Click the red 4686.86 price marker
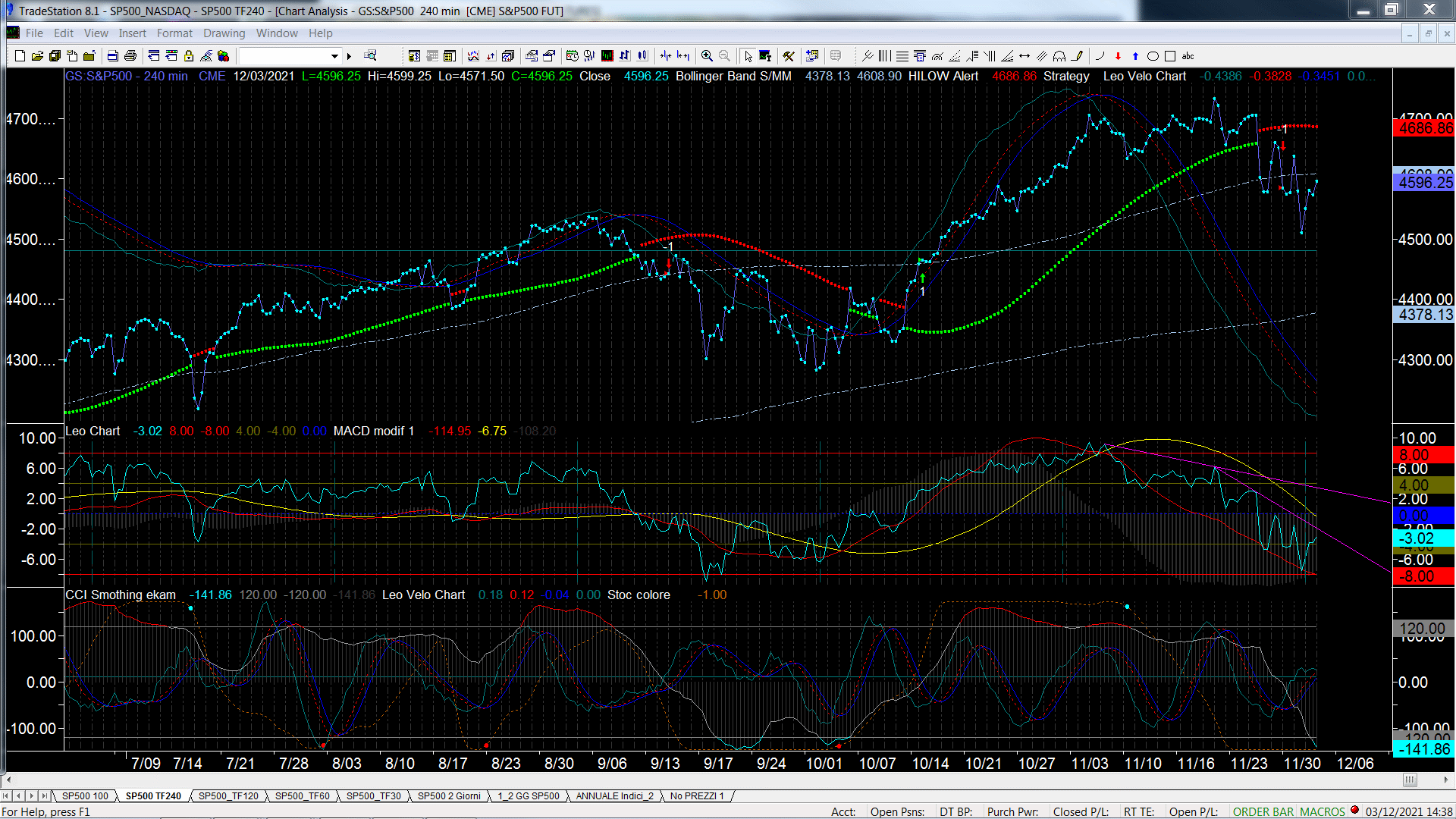 (x=1424, y=128)
